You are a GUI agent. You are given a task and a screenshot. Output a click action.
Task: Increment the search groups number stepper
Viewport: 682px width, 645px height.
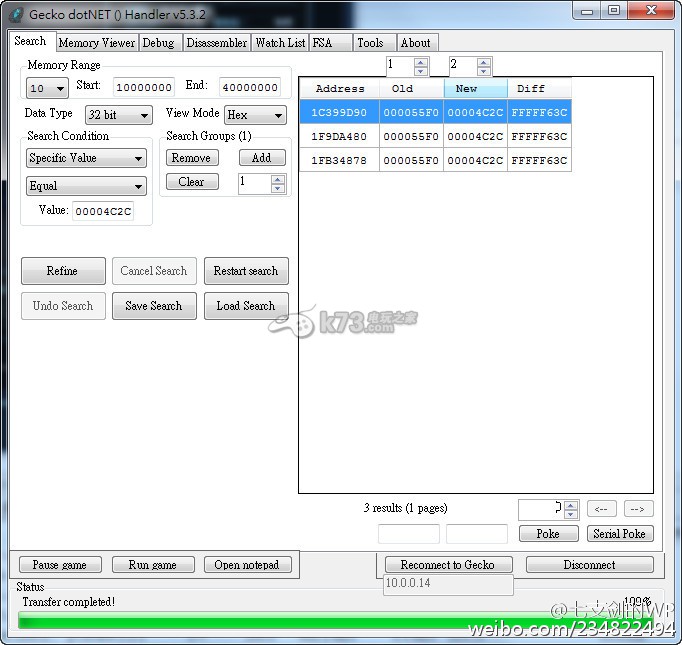coord(278,179)
